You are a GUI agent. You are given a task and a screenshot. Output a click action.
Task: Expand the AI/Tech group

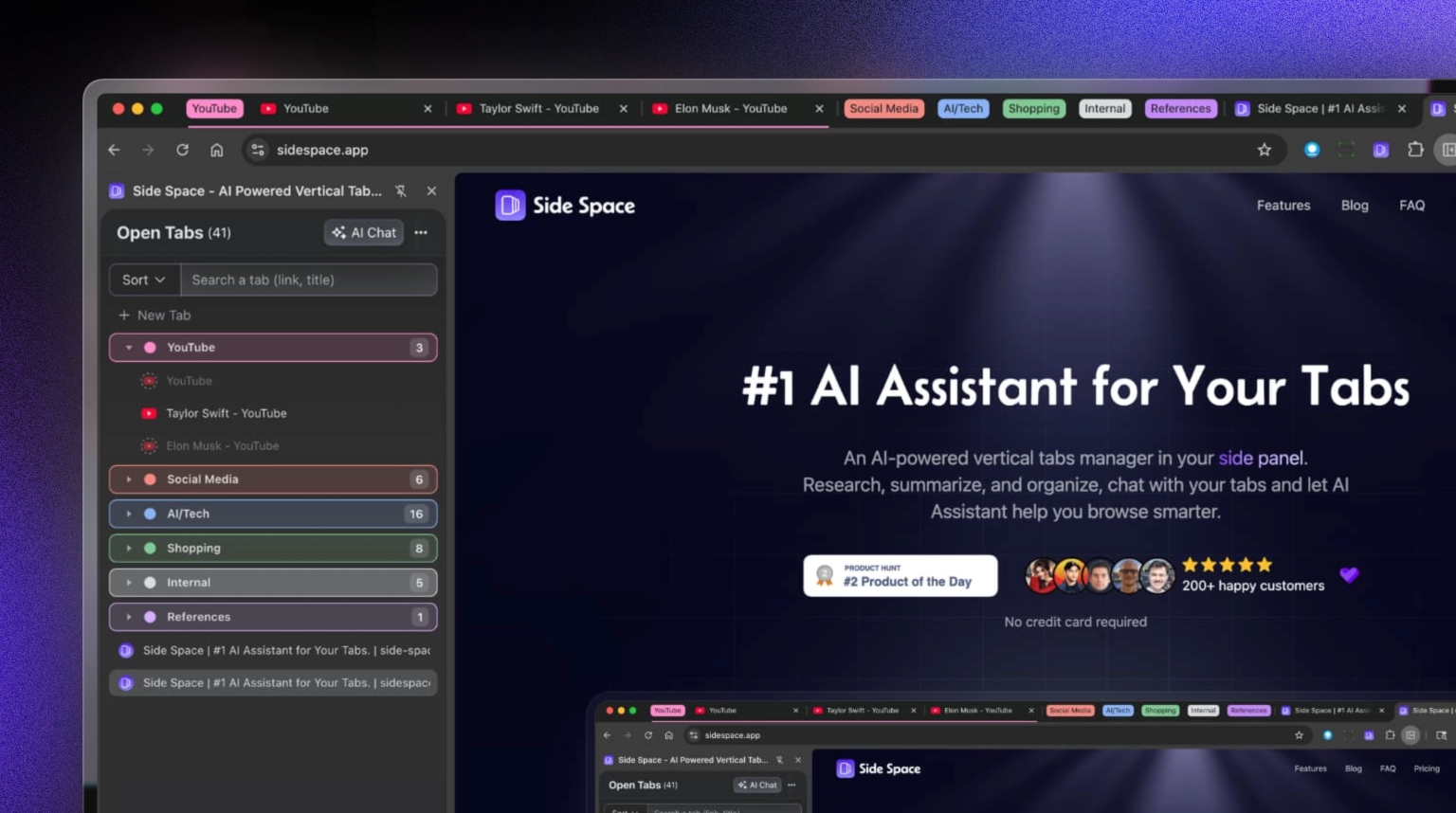tap(129, 514)
